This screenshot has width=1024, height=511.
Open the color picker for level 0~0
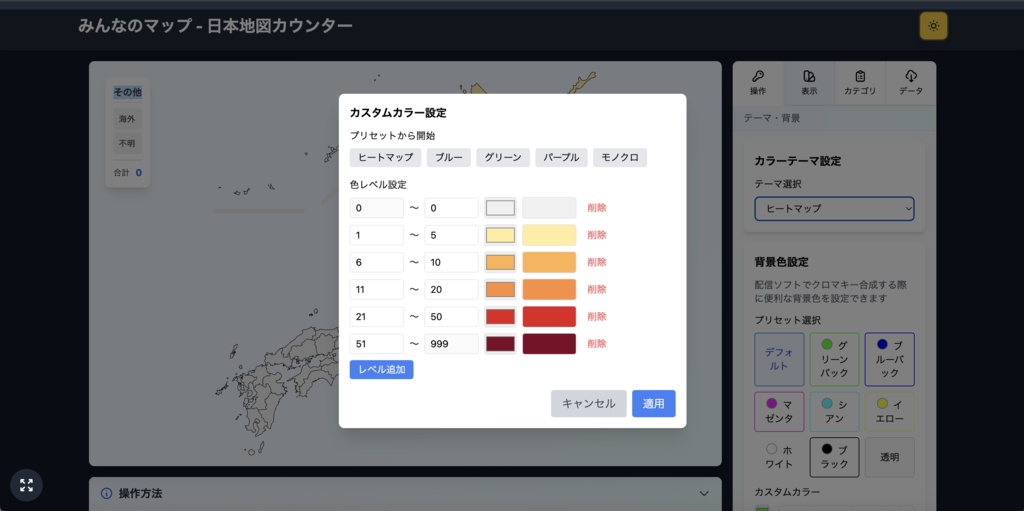pyautogui.click(x=500, y=208)
